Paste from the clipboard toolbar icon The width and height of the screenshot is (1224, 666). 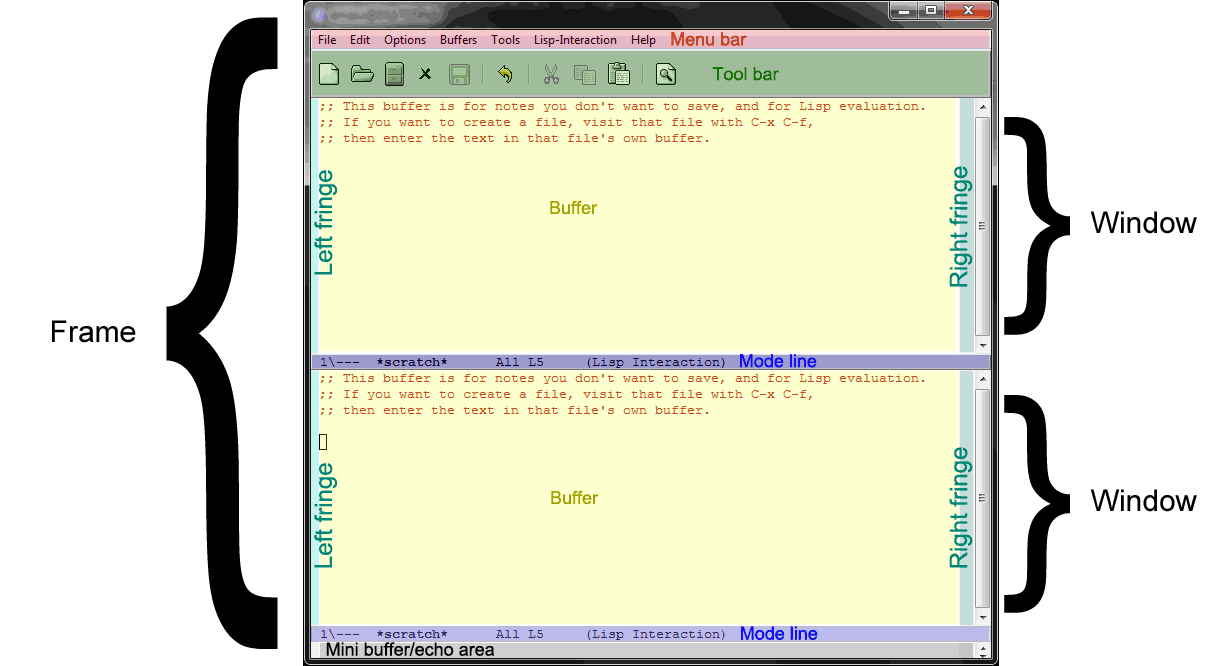point(619,74)
